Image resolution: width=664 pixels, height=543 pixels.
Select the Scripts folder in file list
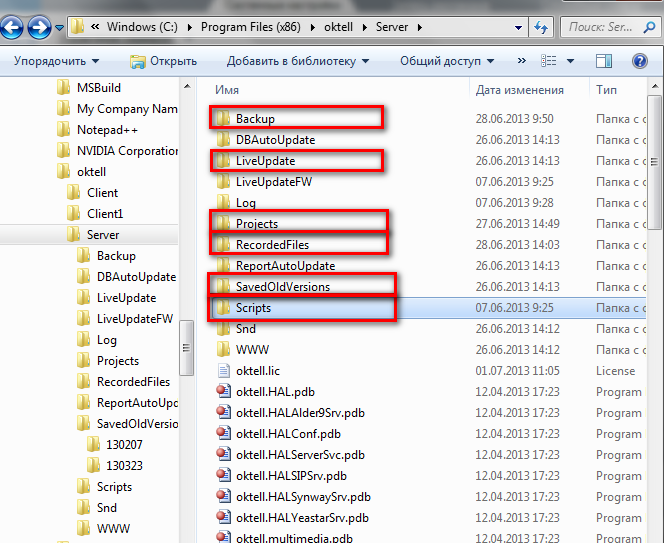253,308
